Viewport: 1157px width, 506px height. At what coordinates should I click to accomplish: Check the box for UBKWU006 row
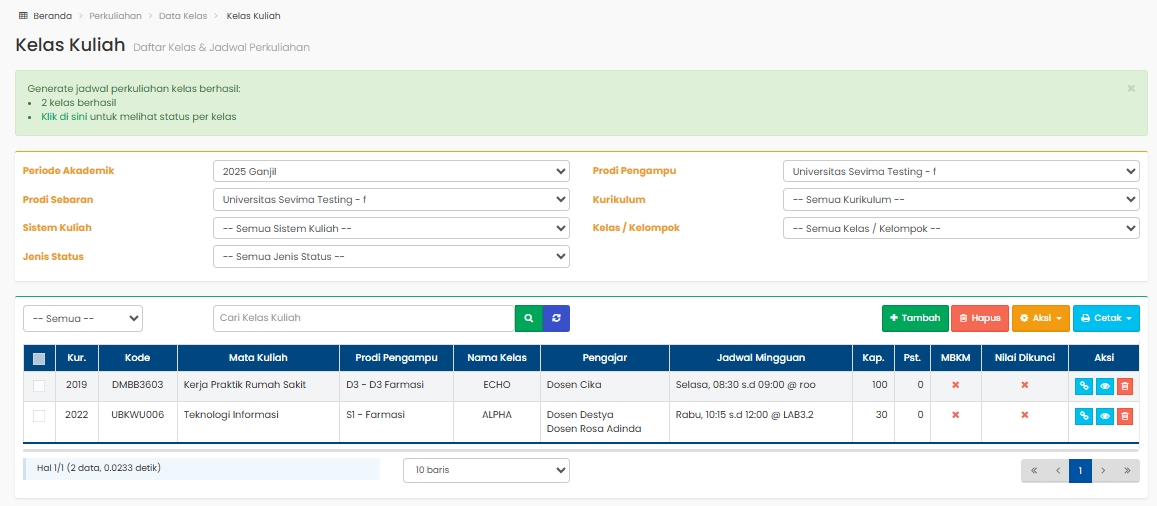pyautogui.click(x=39, y=416)
